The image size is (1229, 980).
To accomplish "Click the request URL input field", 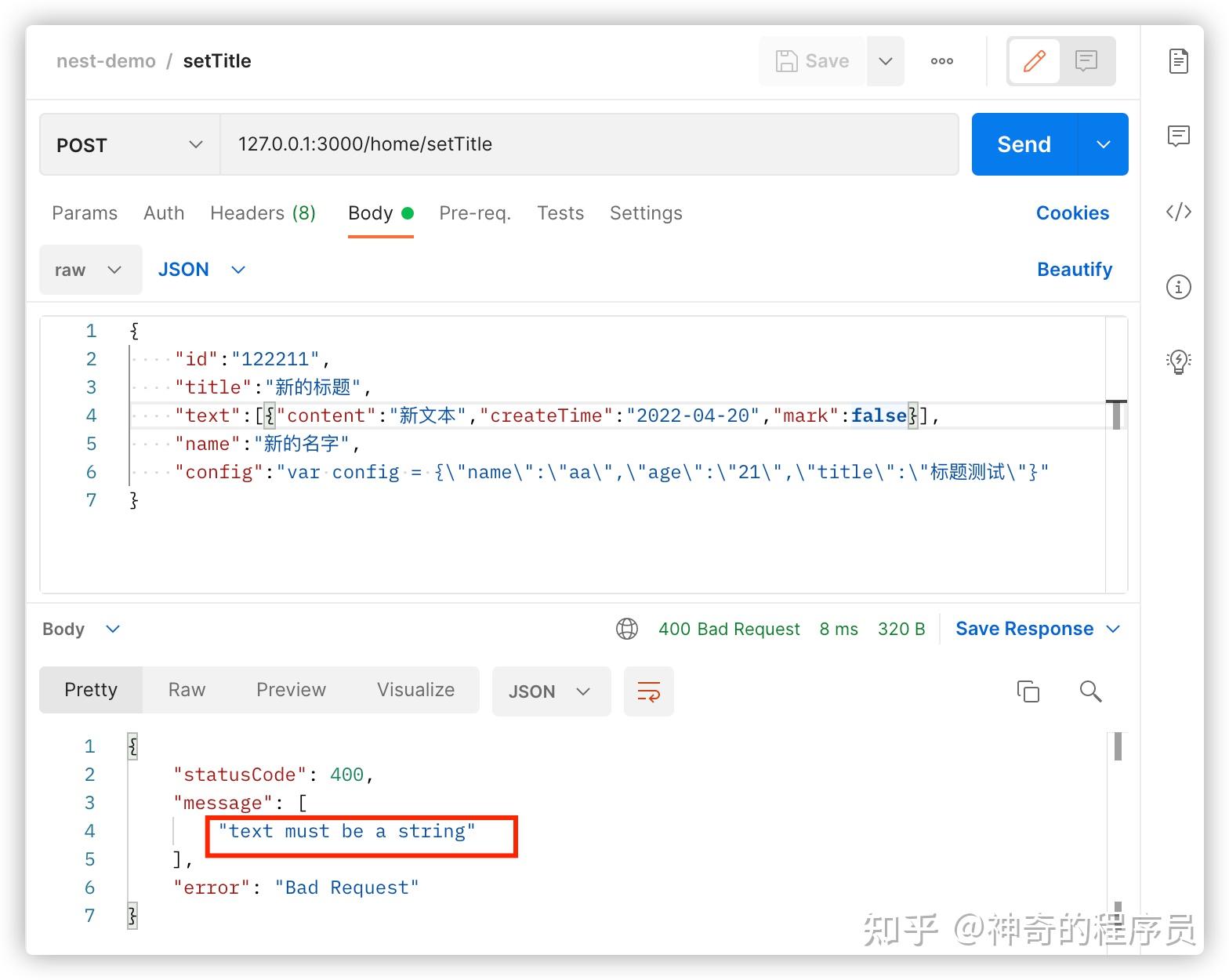I will (x=588, y=144).
